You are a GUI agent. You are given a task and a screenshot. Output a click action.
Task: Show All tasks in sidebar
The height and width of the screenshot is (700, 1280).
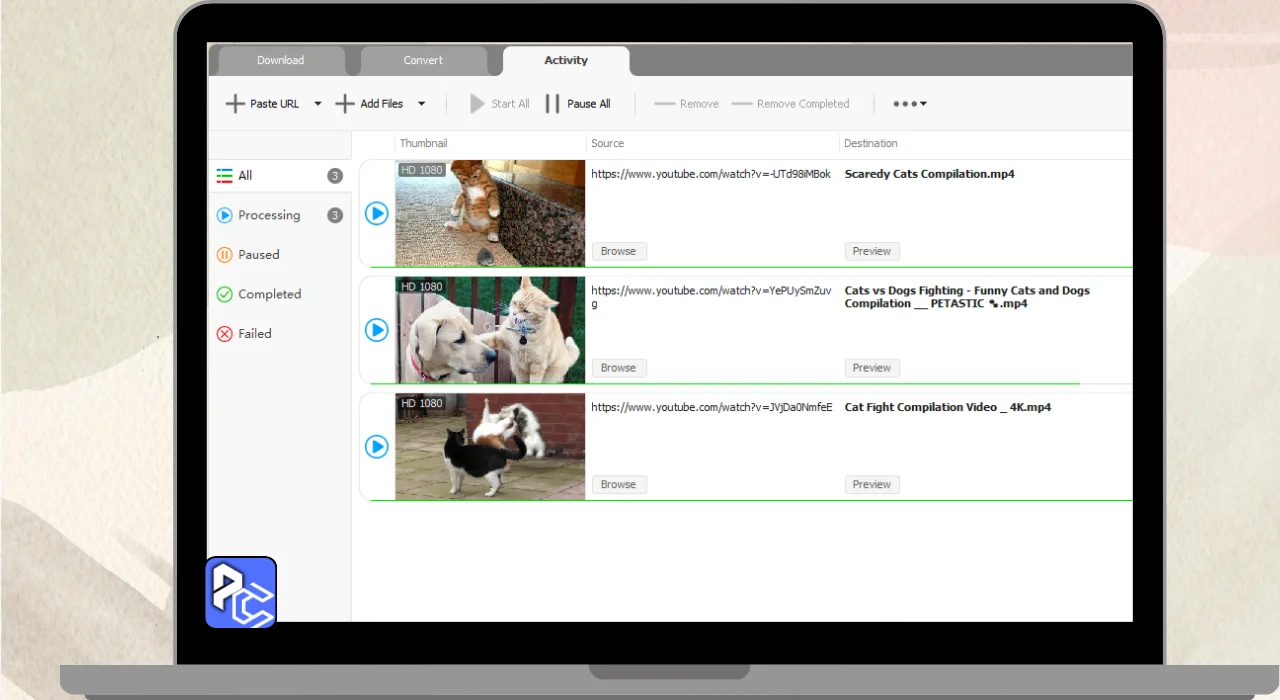coord(245,176)
